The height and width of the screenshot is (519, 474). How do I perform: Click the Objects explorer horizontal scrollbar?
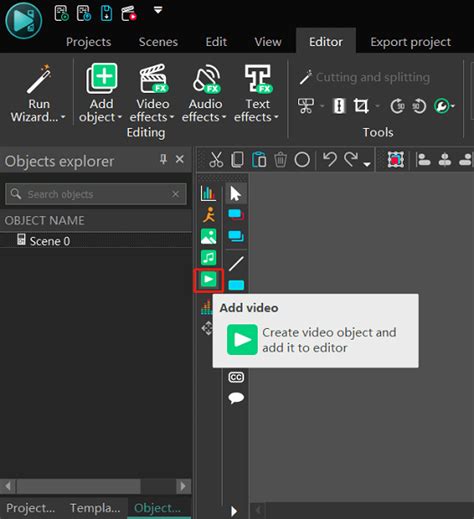point(96,486)
